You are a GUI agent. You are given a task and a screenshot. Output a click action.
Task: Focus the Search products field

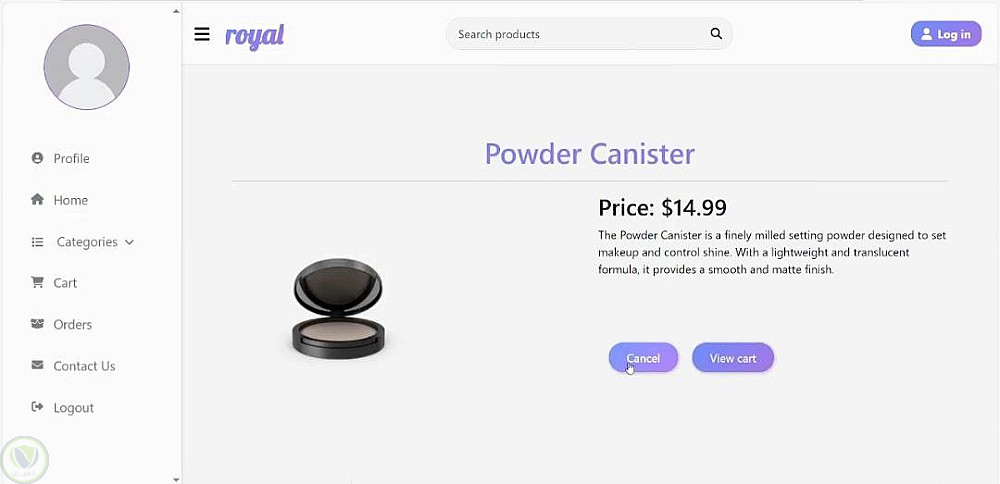click(580, 34)
